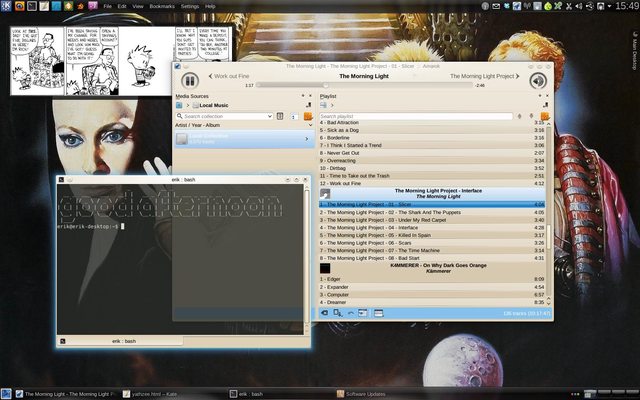Select track '12 - Work out Fine'

tap(432, 184)
